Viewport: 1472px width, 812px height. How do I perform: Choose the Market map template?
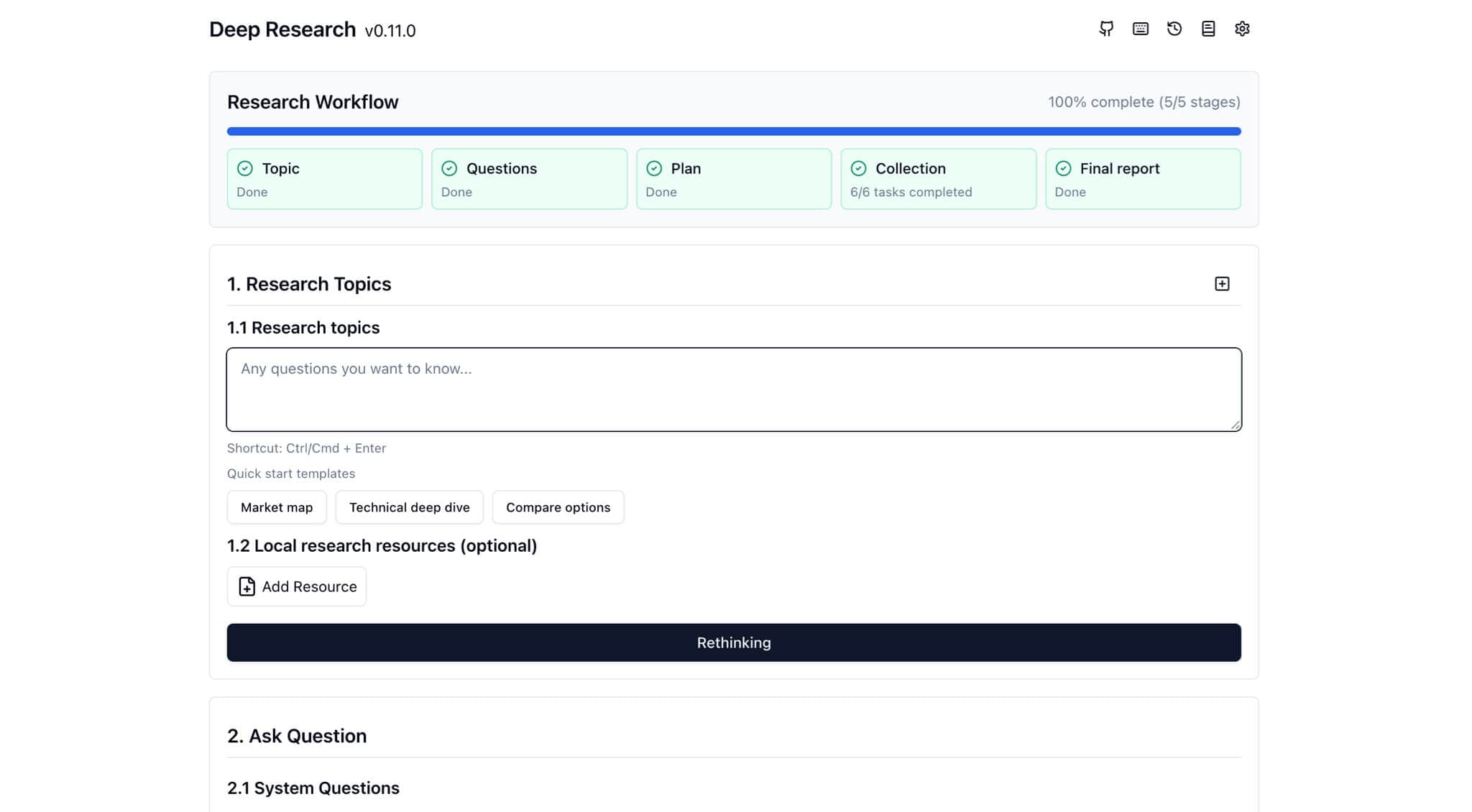[x=277, y=507]
